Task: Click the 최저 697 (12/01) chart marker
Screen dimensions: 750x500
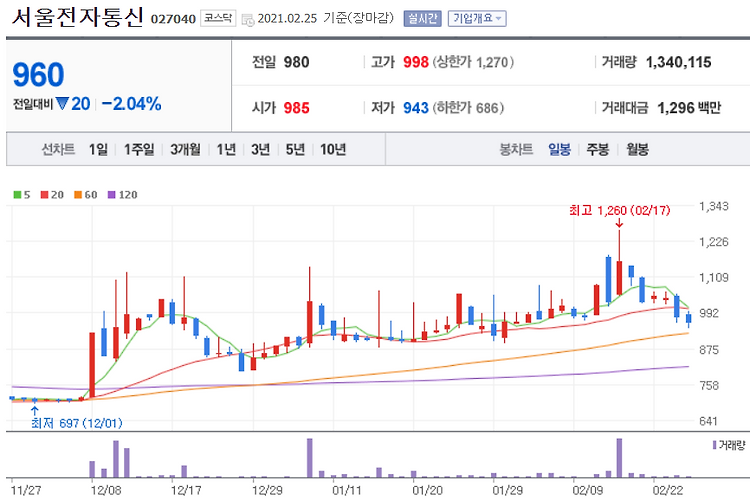Action: pyautogui.click(x=77, y=423)
